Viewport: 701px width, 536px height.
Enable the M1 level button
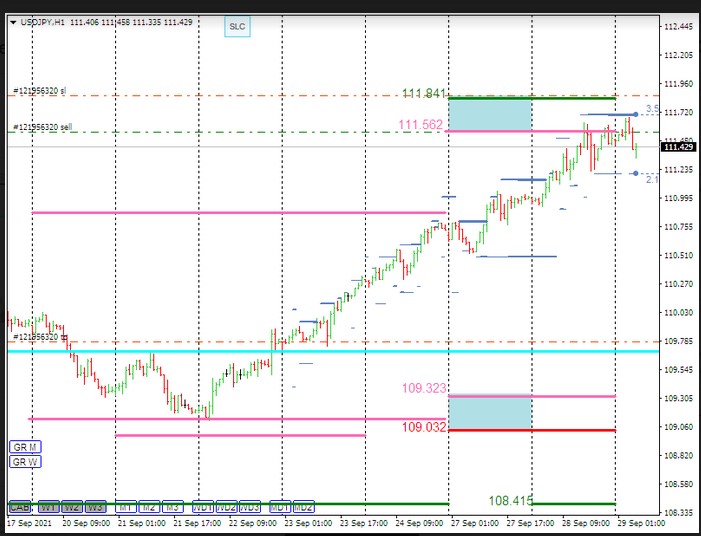(125, 507)
